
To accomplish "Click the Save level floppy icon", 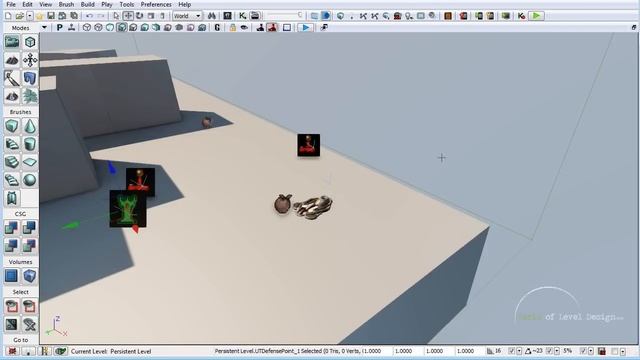I will click(51, 16).
